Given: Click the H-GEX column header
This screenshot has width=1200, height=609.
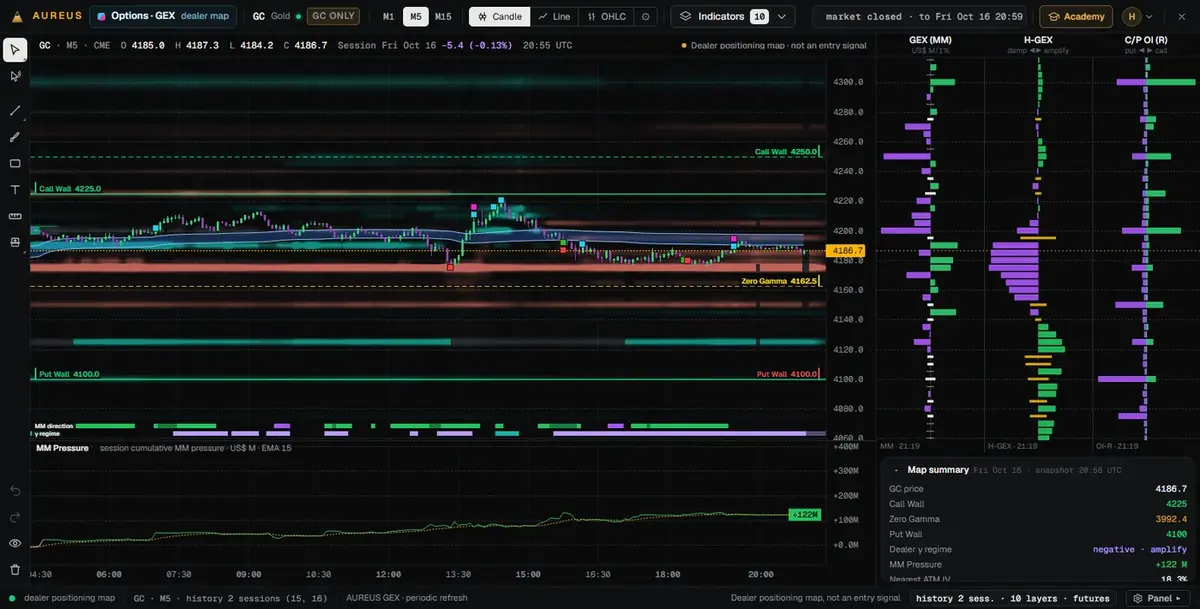Looking at the screenshot, I should pyautogui.click(x=1038, y=39).
